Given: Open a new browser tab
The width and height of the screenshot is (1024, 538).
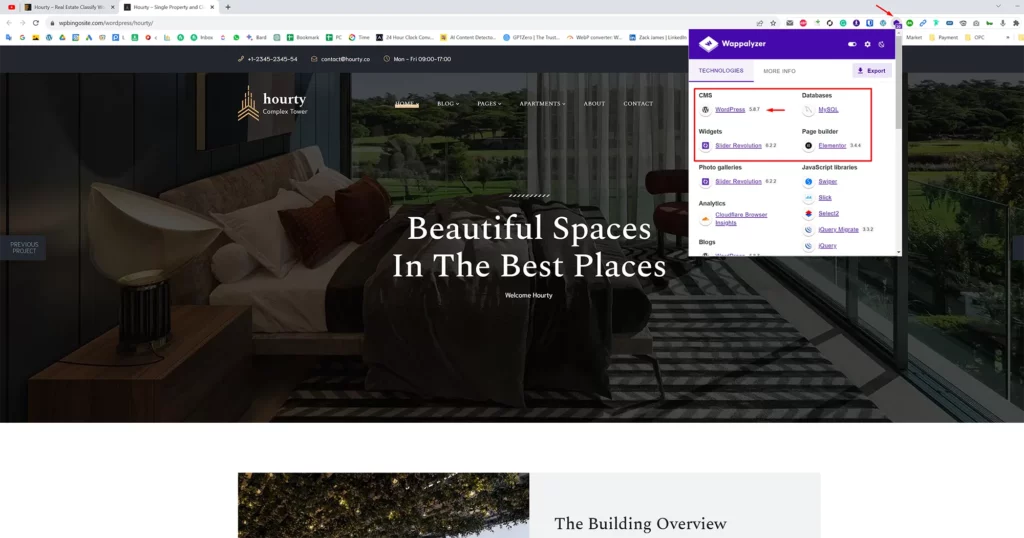Looking at the screenshot, I should 228,7.
